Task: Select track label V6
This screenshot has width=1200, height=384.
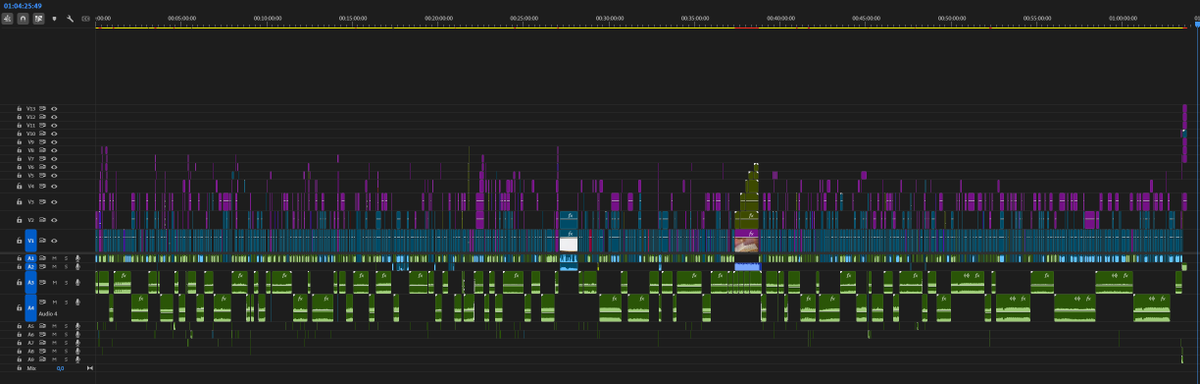Action: coord(31,167)
